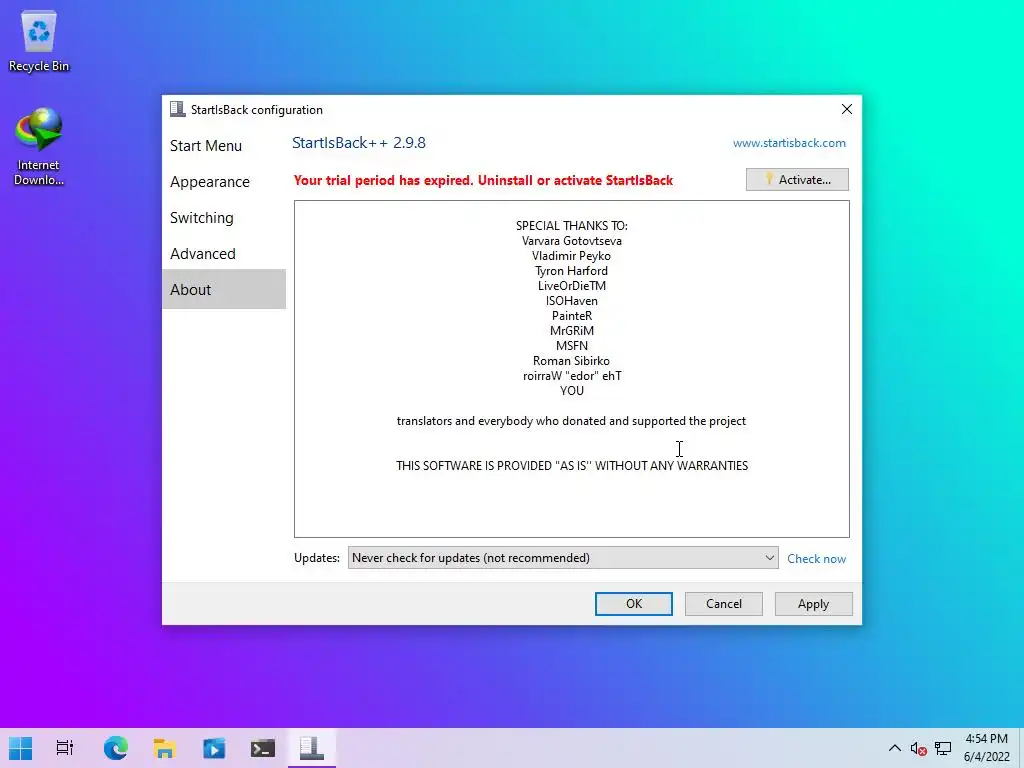1024x768 pixels.
Task: Click the Cancel button
Action: (x=724, y=603)
